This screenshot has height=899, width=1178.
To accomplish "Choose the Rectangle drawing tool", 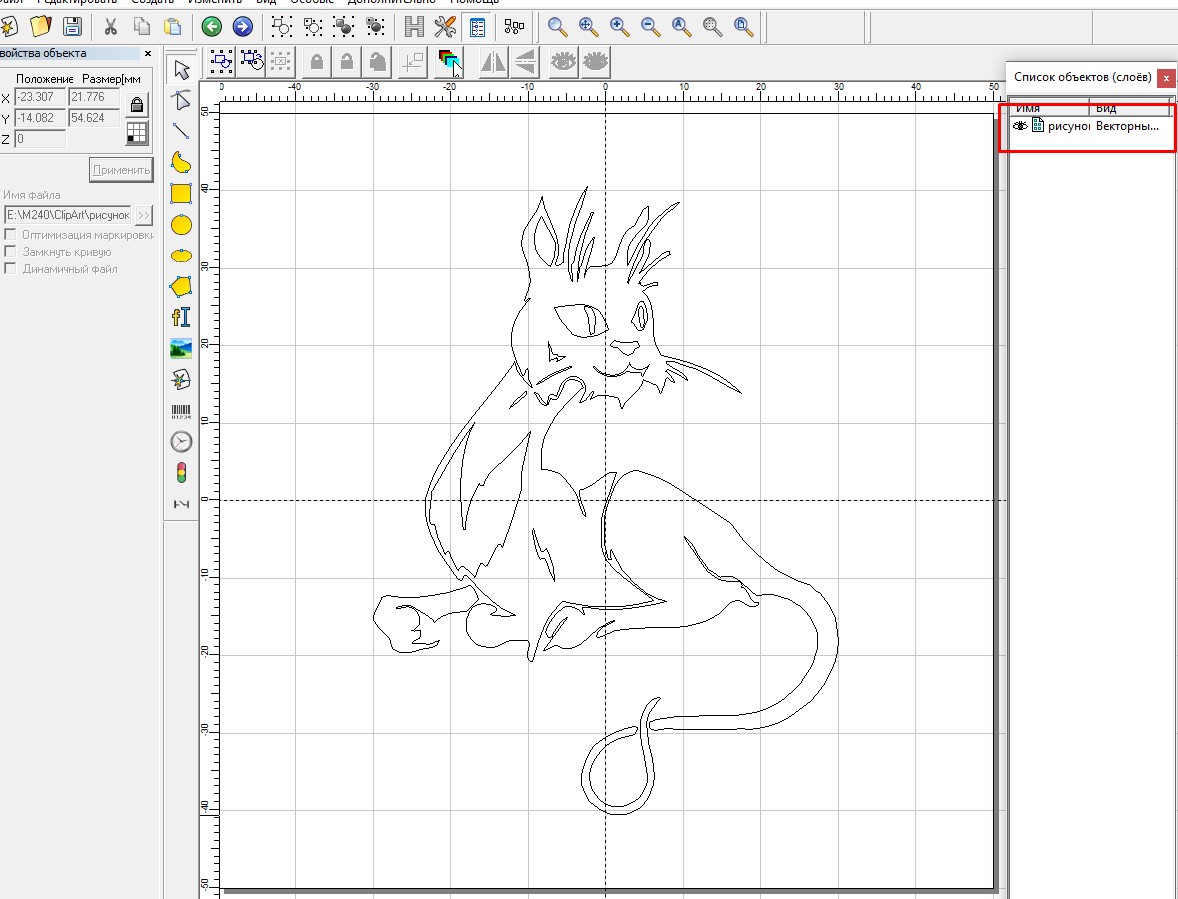I will coord(181,193).
